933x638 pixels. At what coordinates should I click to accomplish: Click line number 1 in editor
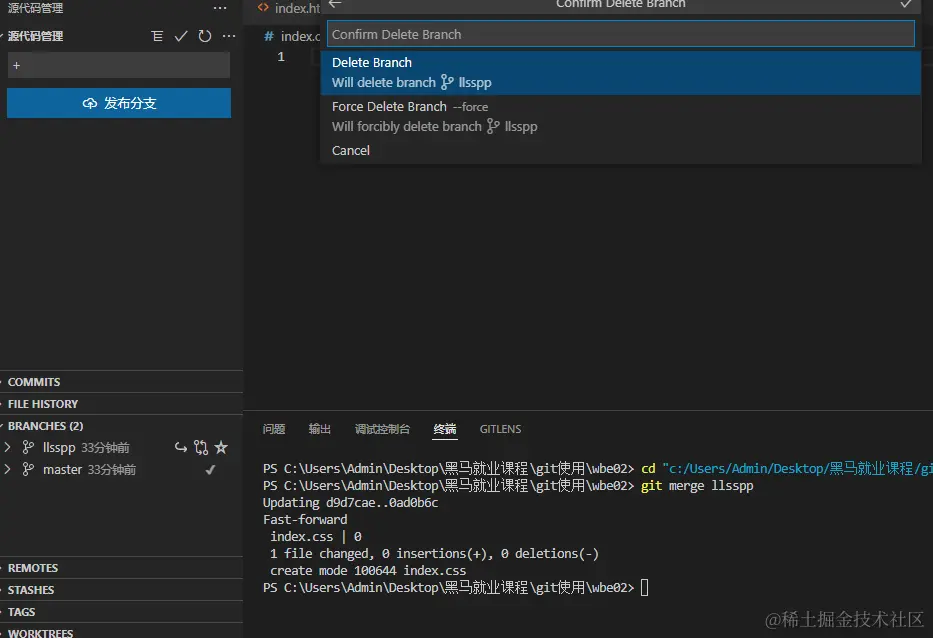pyautogui.click(x=281, y=57)
